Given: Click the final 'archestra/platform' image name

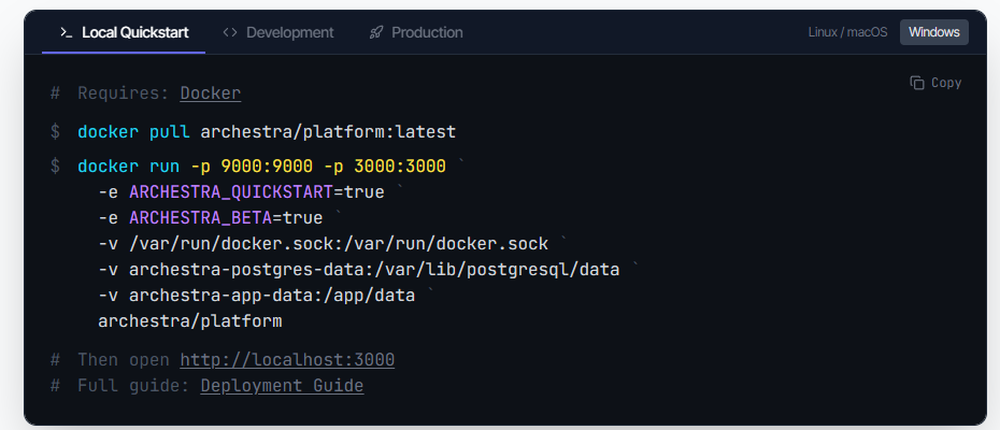Looking at the screenshot, I should pos(190,322).
